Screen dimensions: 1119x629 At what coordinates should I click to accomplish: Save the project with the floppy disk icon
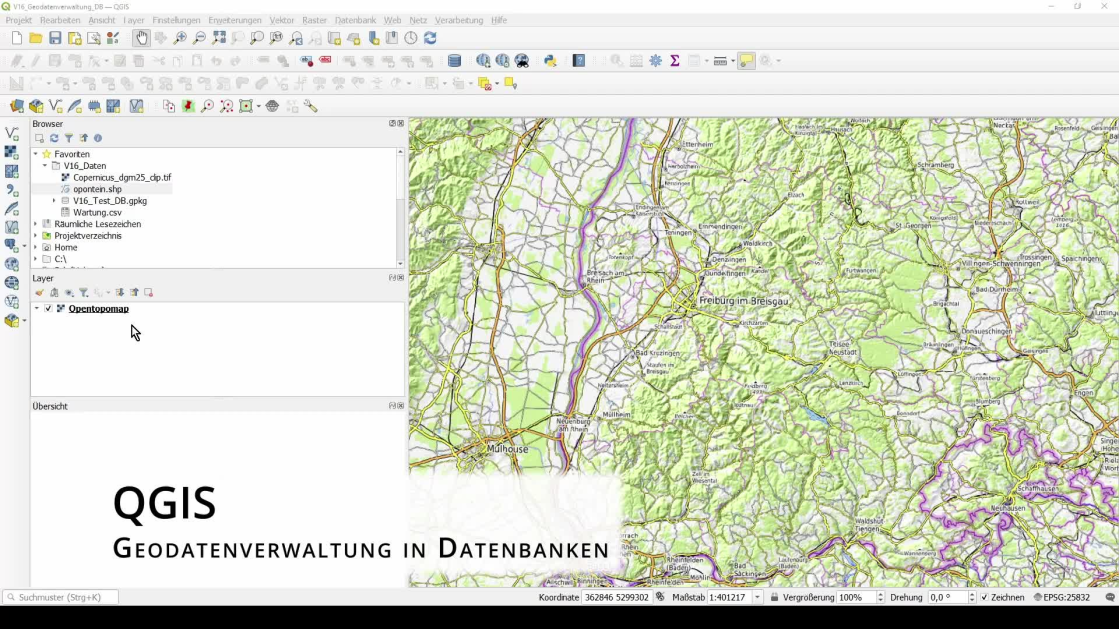55,38
